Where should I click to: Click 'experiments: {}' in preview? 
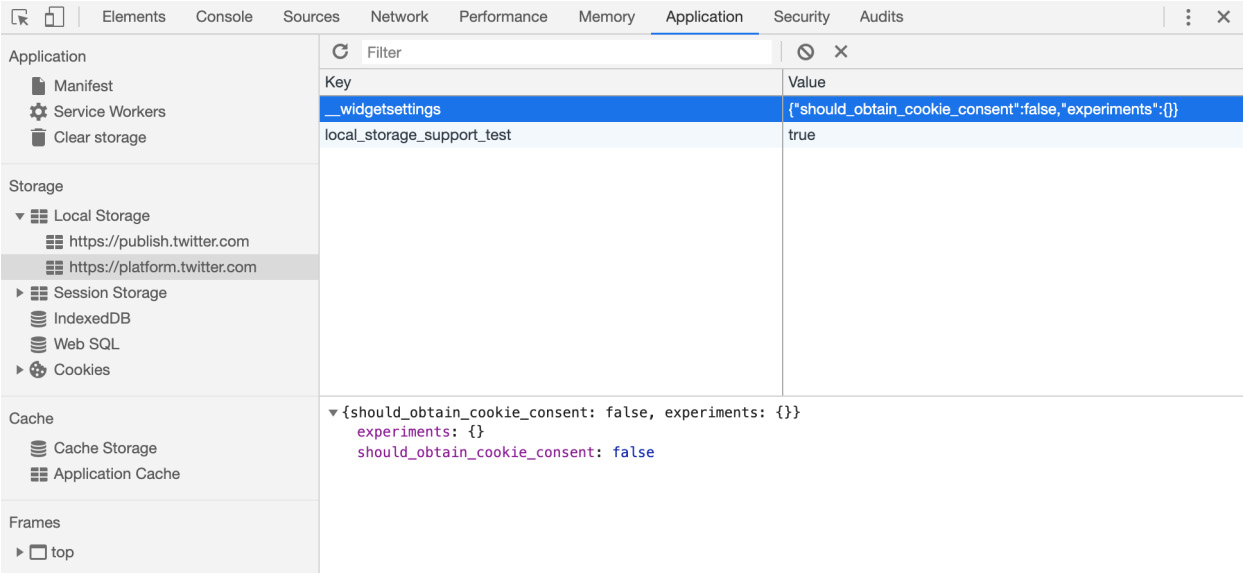click(421, 432)
